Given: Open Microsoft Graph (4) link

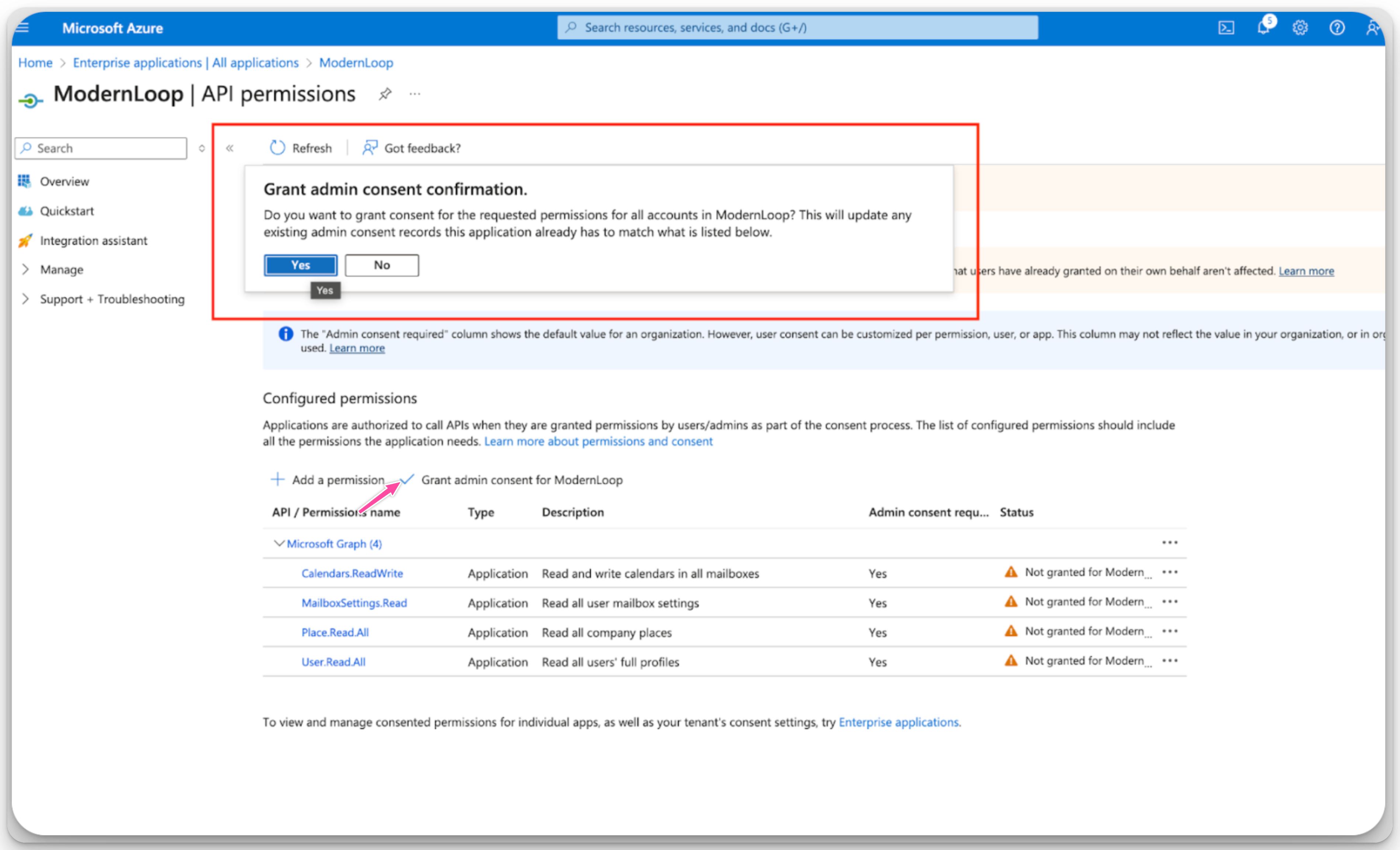Looking at the screenshot, I should [334, 544].
